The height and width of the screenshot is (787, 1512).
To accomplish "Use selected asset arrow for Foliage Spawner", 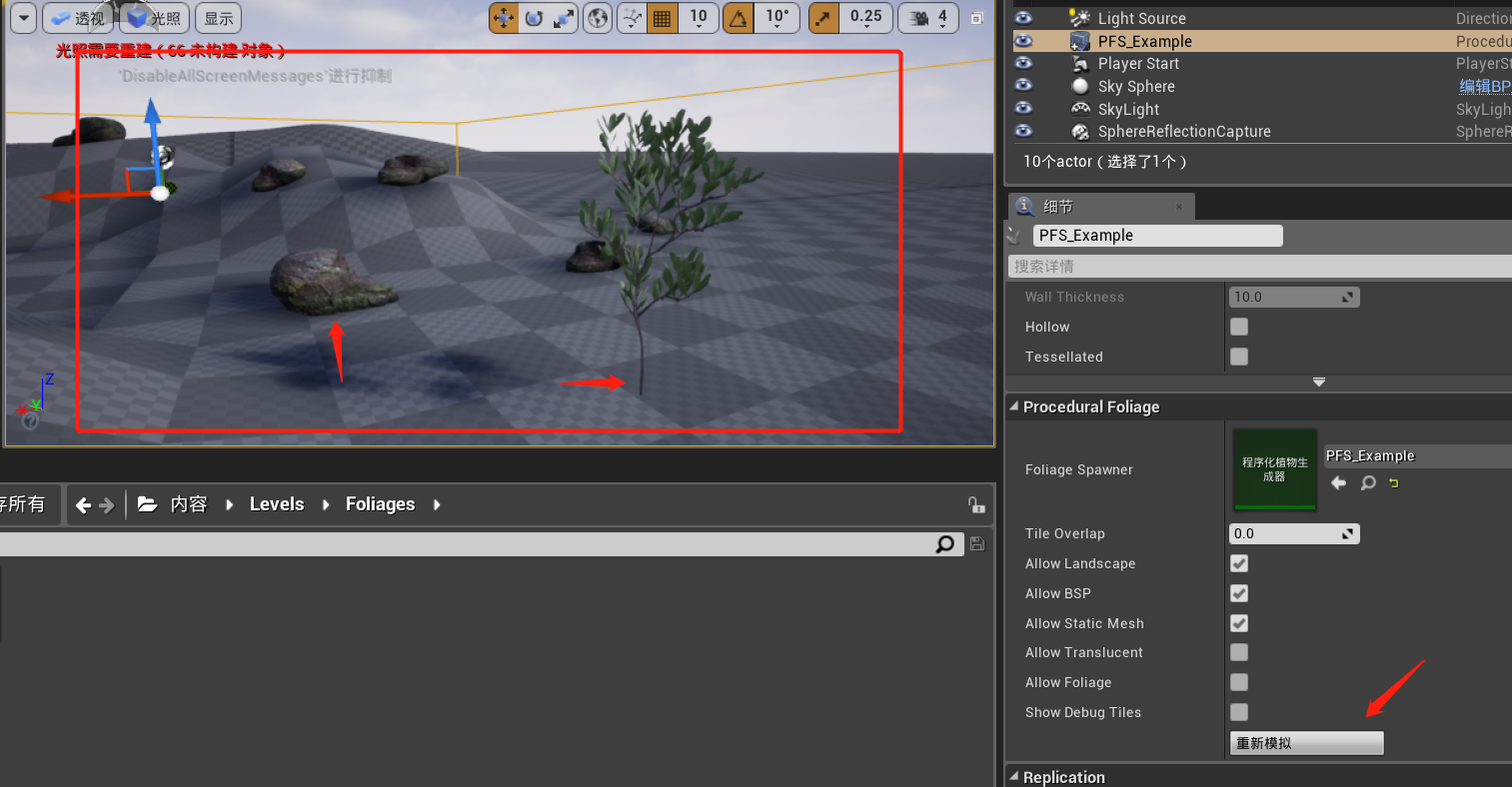I will tap(1339, 483).
